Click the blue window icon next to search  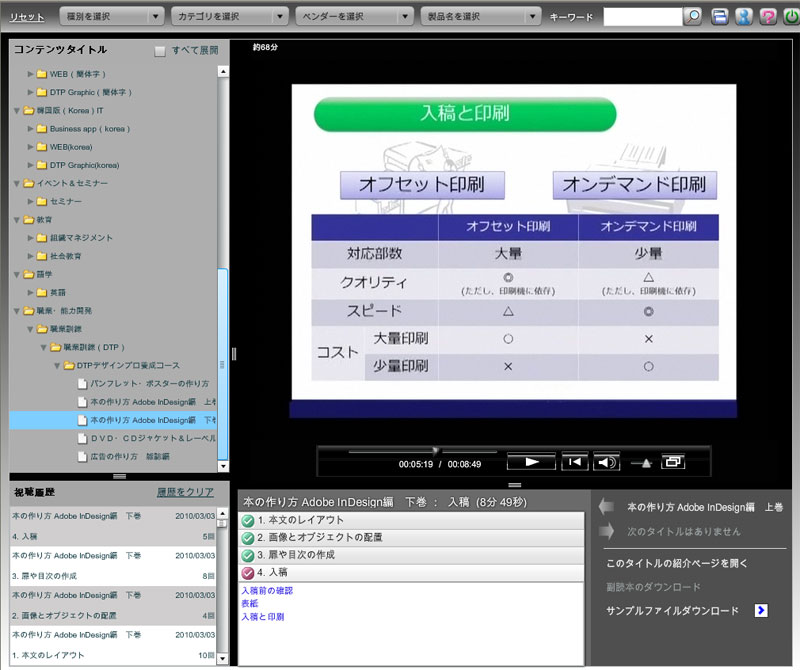[719, 17]
